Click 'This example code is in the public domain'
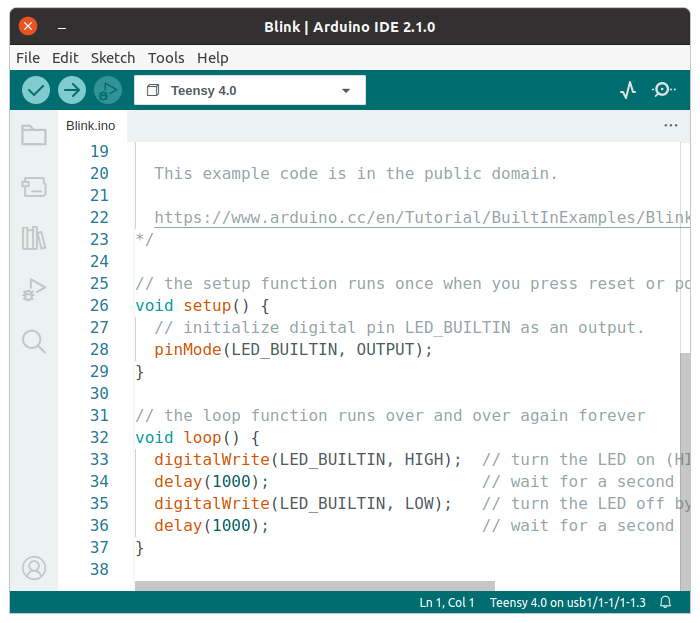The width and height of the screenshot is (700, 623). 356,174
